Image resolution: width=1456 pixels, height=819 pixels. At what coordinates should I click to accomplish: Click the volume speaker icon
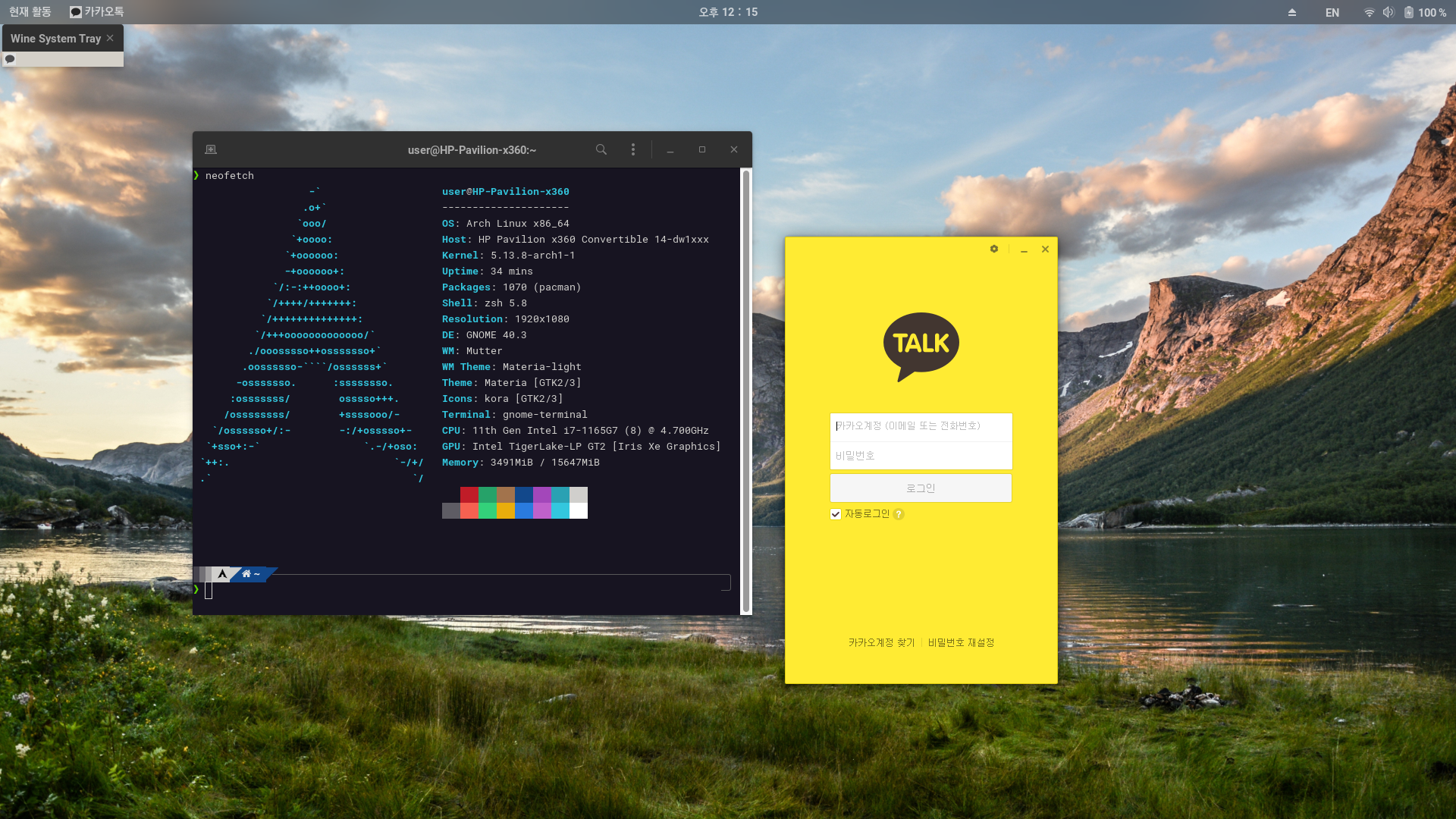(x=1388, y=12)
